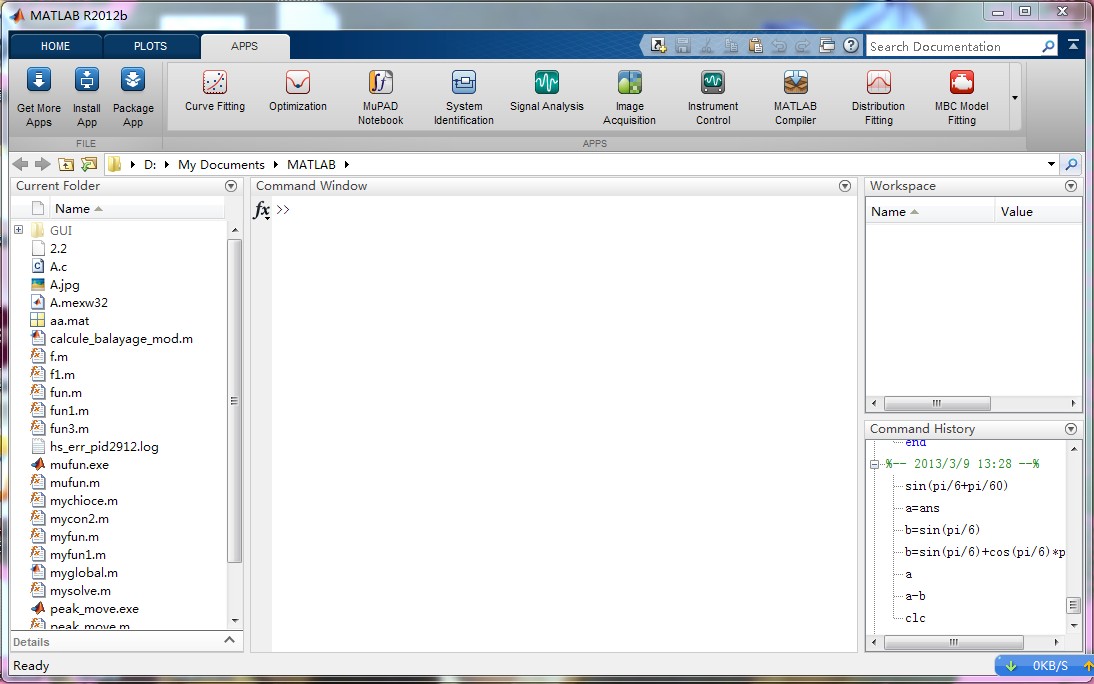Click the D: drive path segment

(150, 165)
